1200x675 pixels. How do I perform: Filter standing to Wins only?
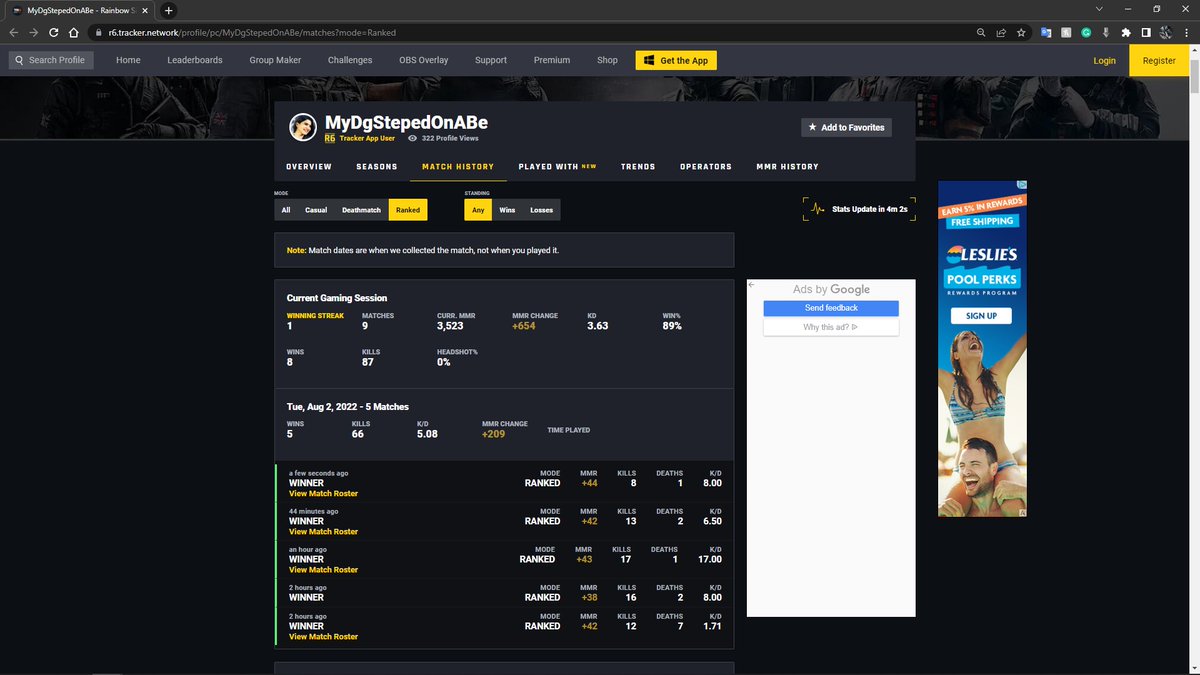(x=507, y=210)
